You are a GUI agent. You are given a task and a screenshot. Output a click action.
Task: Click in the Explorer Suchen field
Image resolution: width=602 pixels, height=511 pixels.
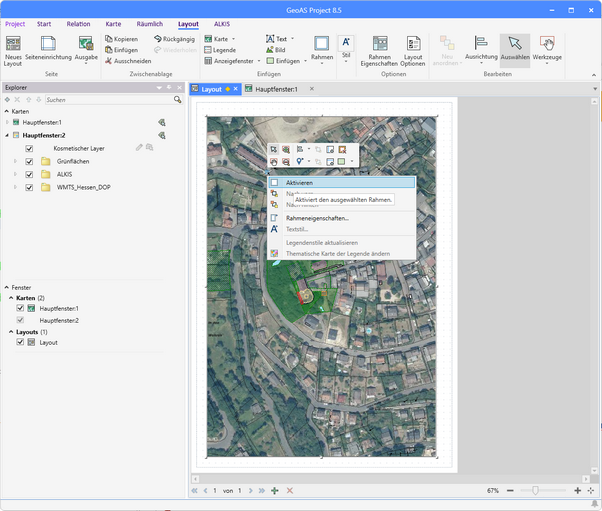109,100
